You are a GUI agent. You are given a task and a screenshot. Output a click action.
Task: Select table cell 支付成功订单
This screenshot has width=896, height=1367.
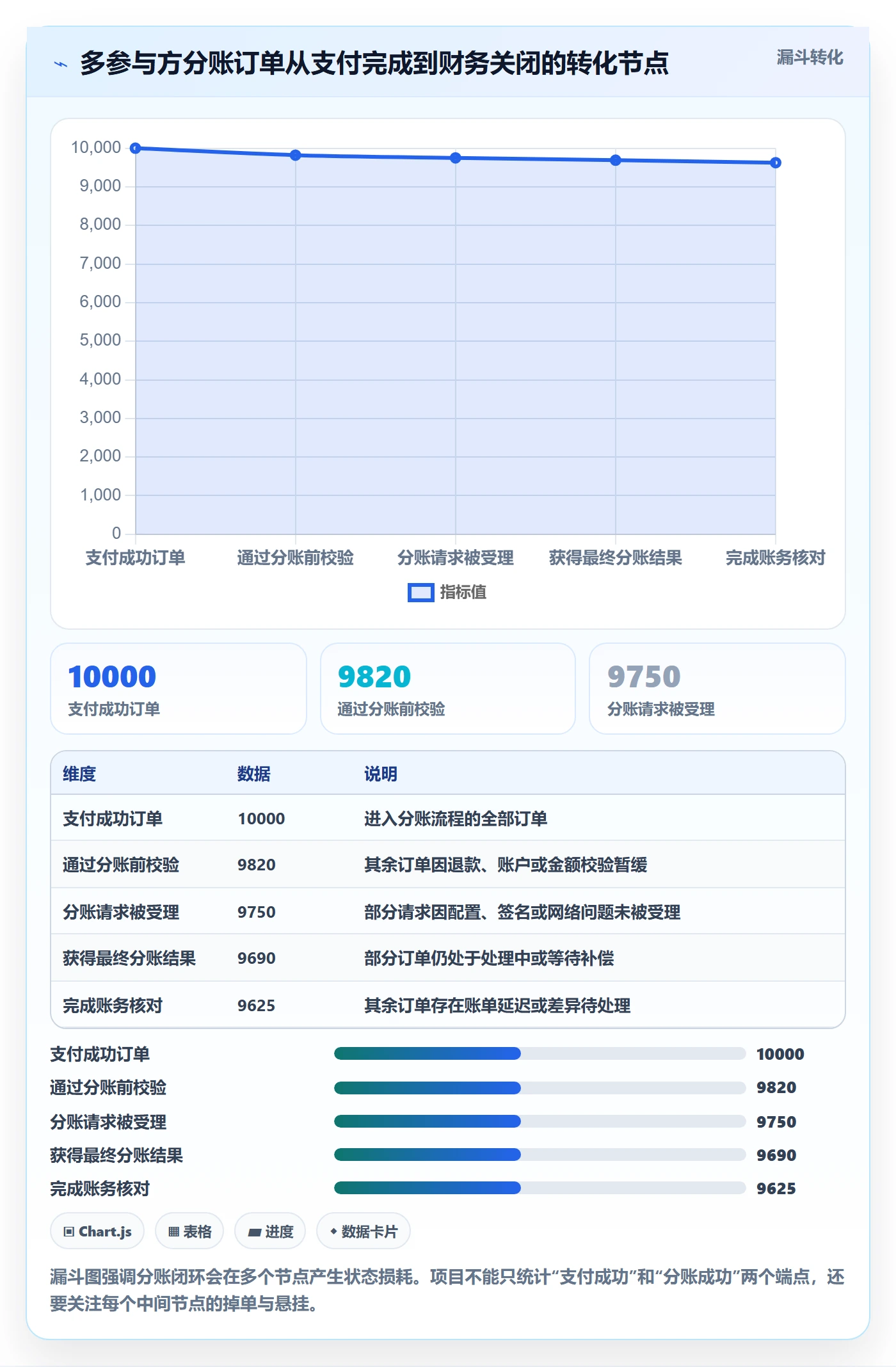(x=113, y=819)
